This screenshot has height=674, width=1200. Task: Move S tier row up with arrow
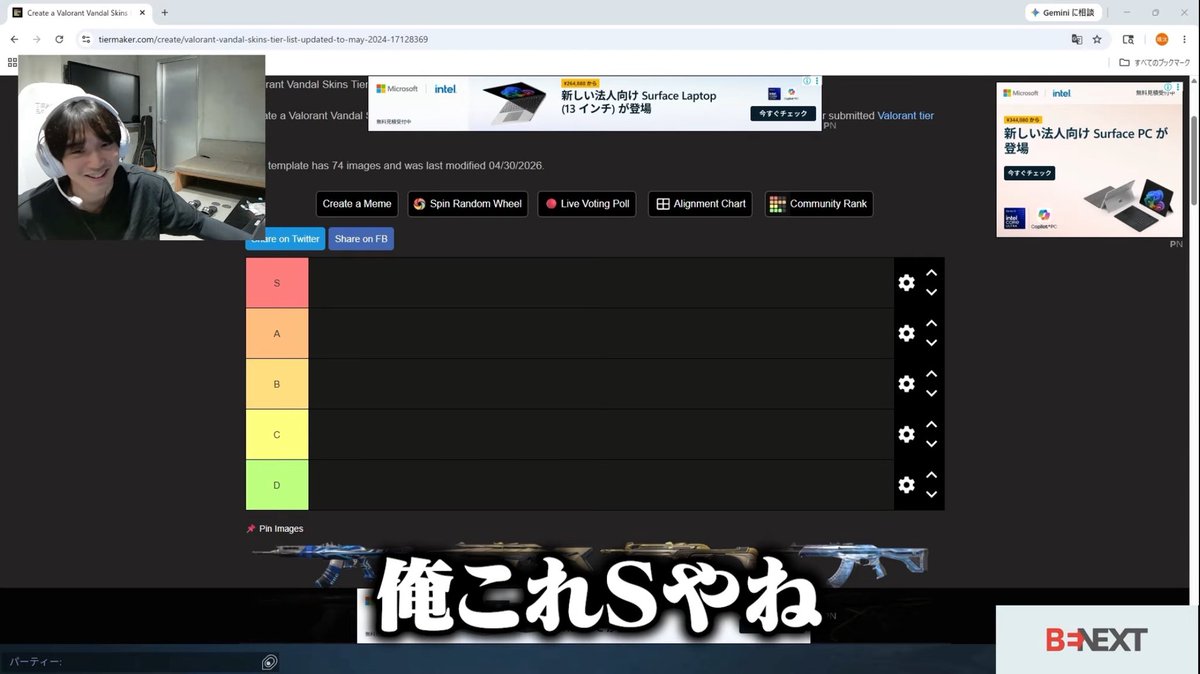coord(931,273)
